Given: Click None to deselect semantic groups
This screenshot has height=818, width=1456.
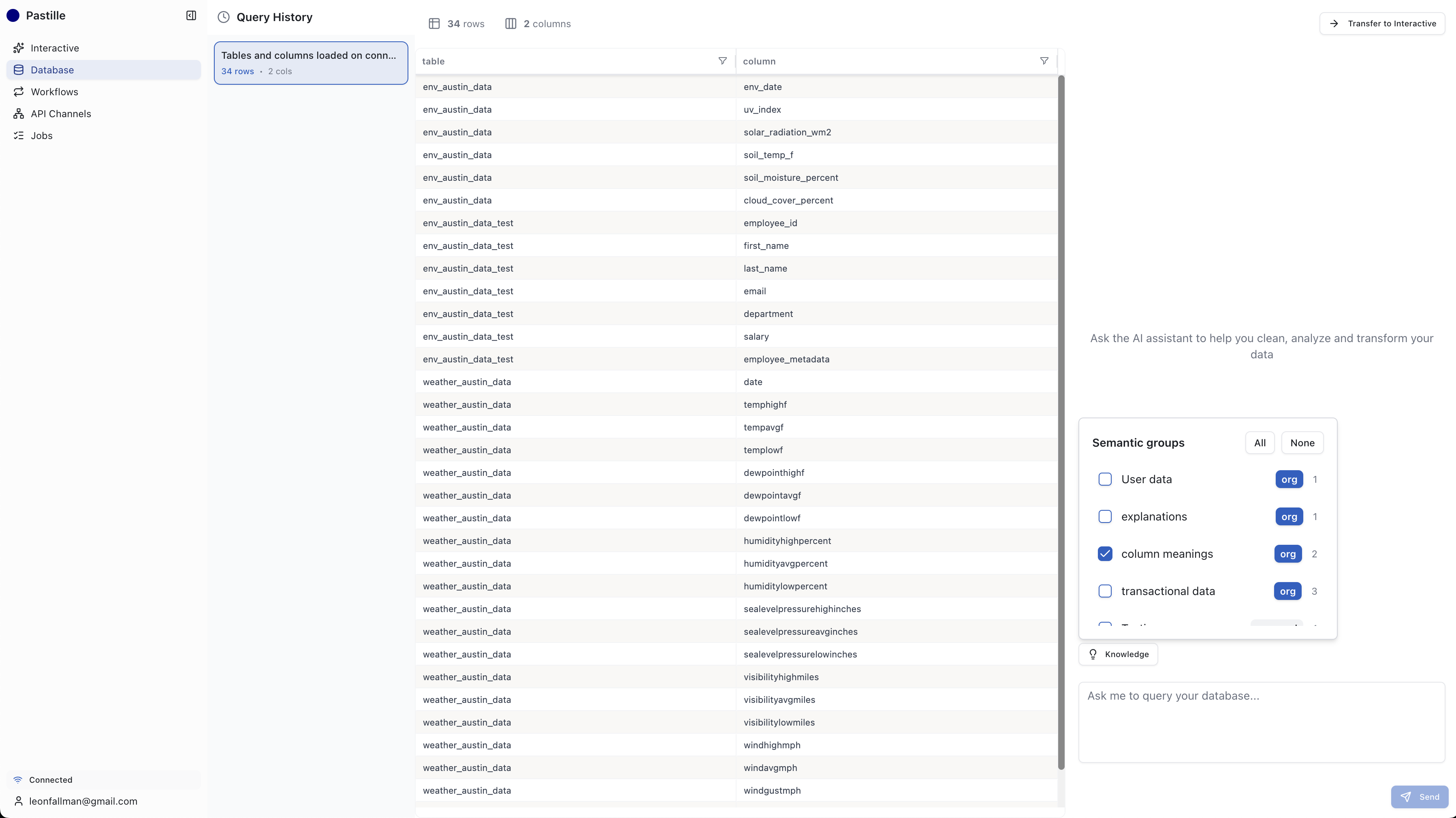Looking at the screenshot, I should pos(1302,443).
